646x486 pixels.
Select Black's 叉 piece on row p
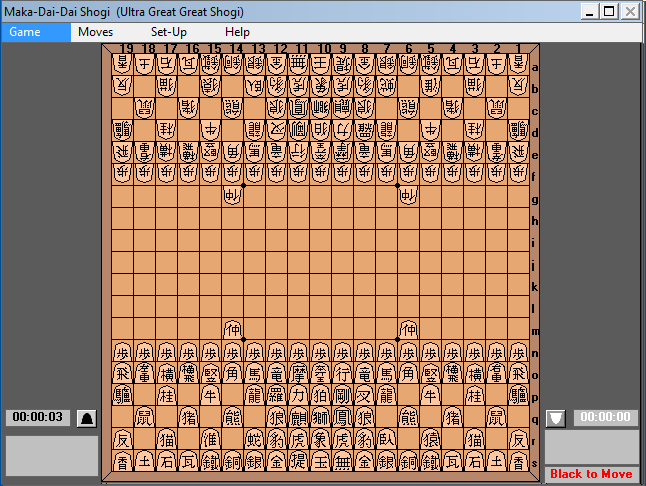click(365, 395)
